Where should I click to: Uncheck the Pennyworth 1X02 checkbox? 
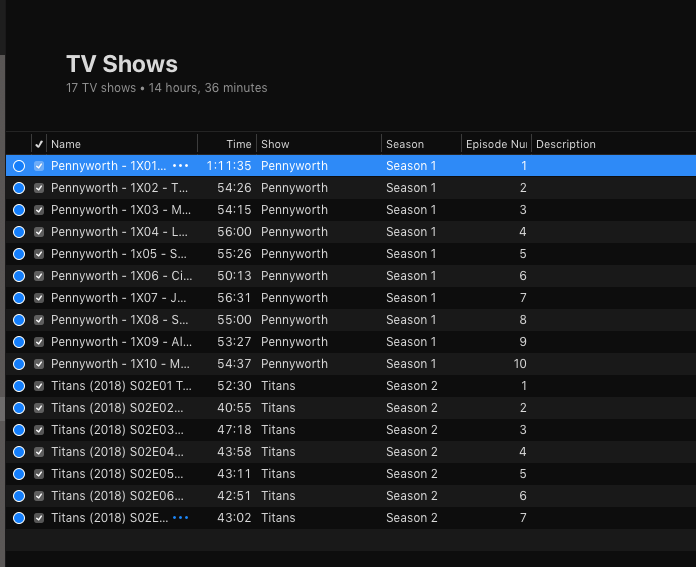click(x=39, y=188)
